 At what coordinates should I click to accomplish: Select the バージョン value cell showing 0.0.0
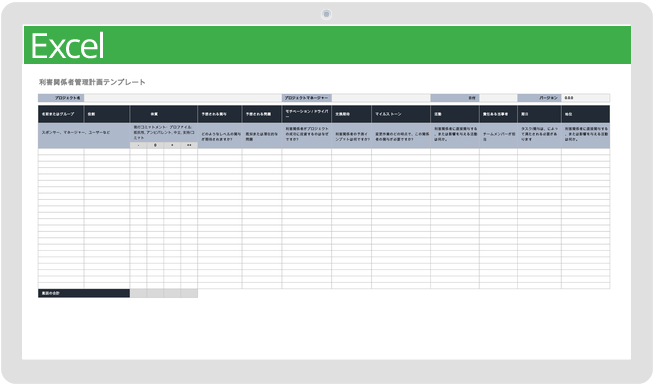(x=585, y=98)
